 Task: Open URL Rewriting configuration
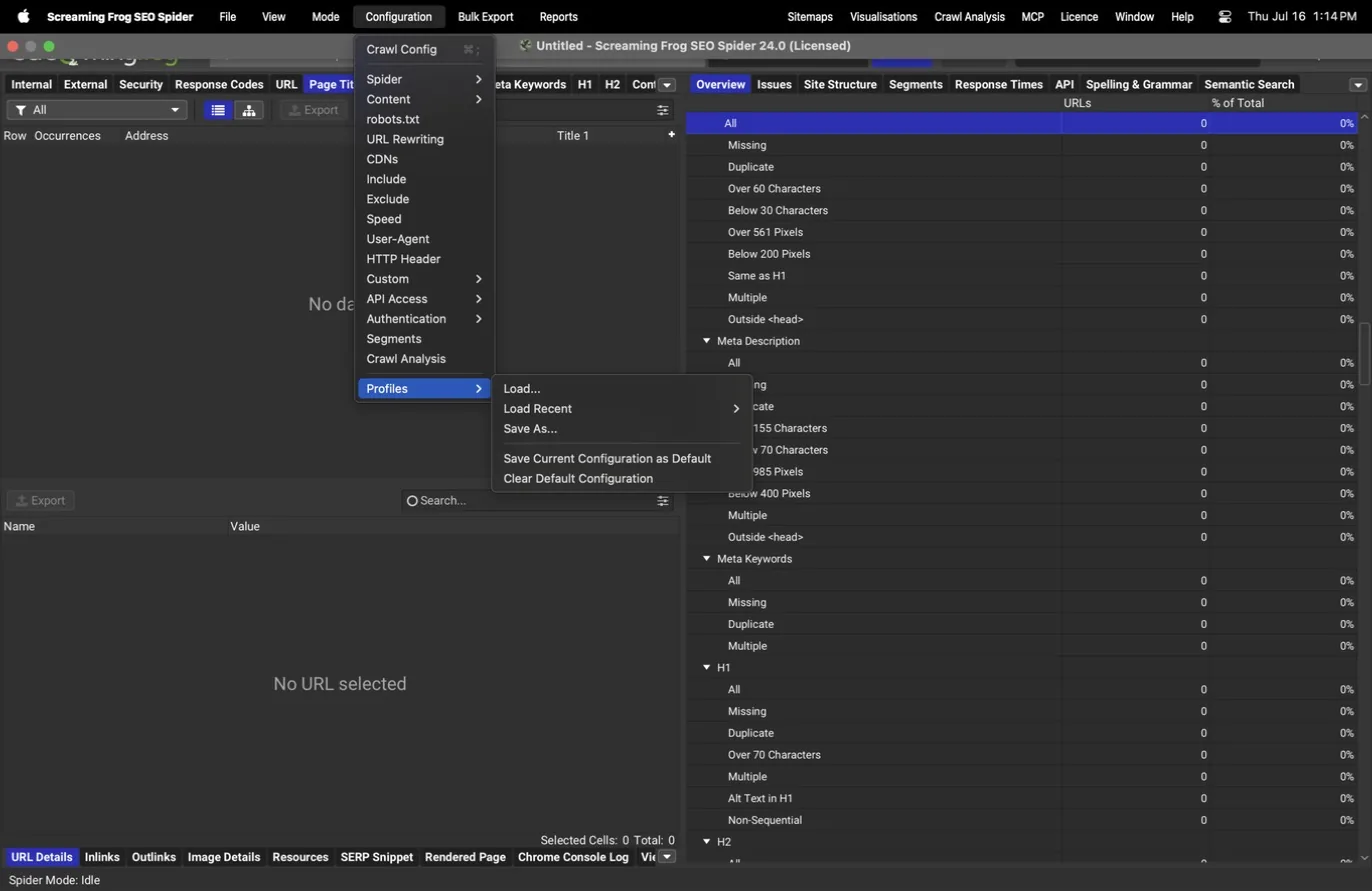[424, 139]
